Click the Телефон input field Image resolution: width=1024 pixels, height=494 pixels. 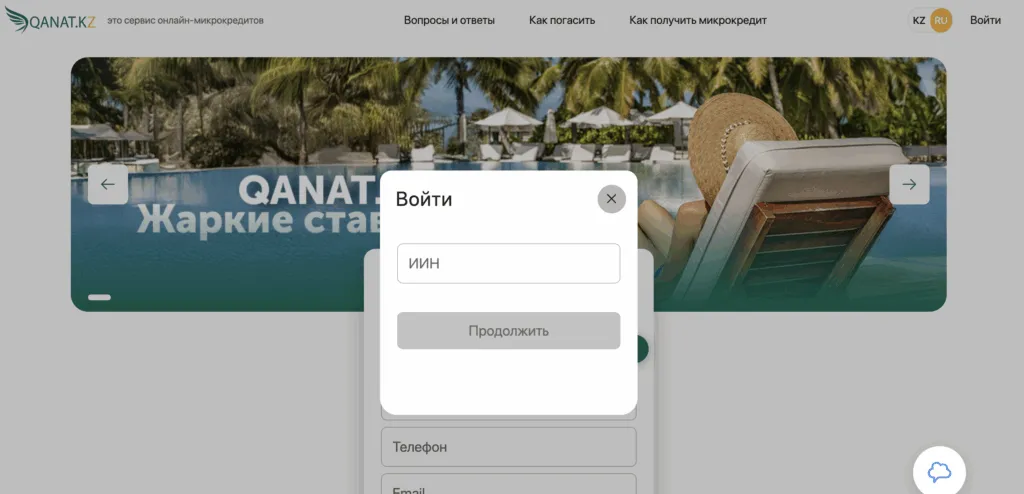pyautogui.click(x=509, y=447)
